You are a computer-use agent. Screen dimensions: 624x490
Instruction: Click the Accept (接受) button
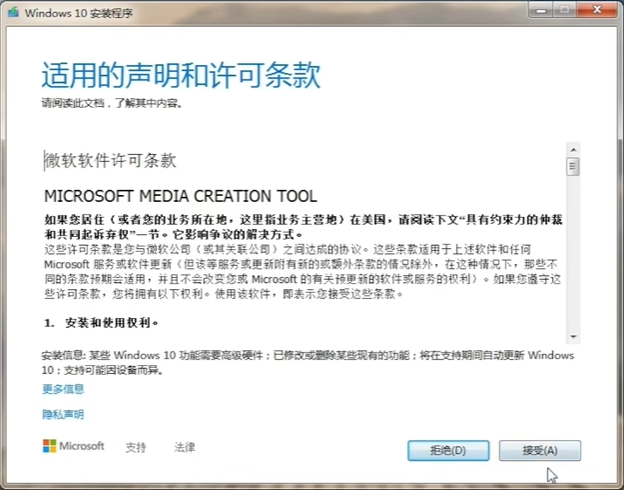coord(540,451)
